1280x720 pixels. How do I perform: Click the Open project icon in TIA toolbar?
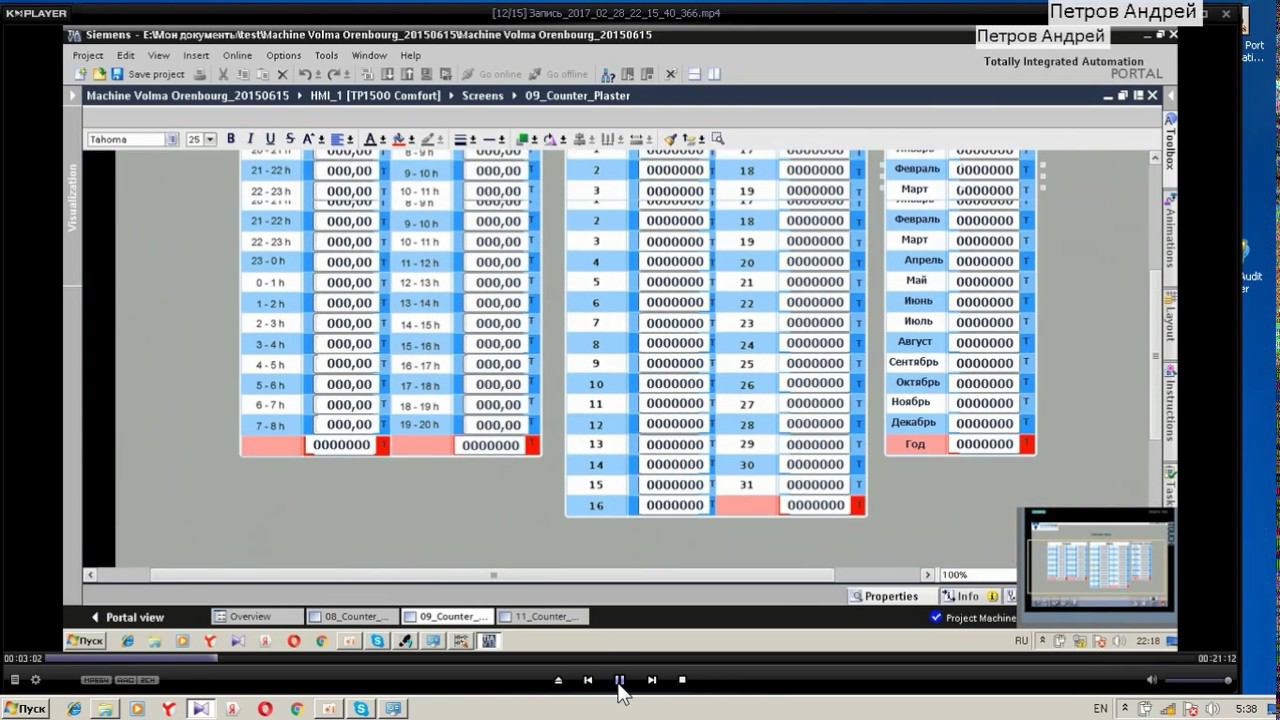pos(99,74)
